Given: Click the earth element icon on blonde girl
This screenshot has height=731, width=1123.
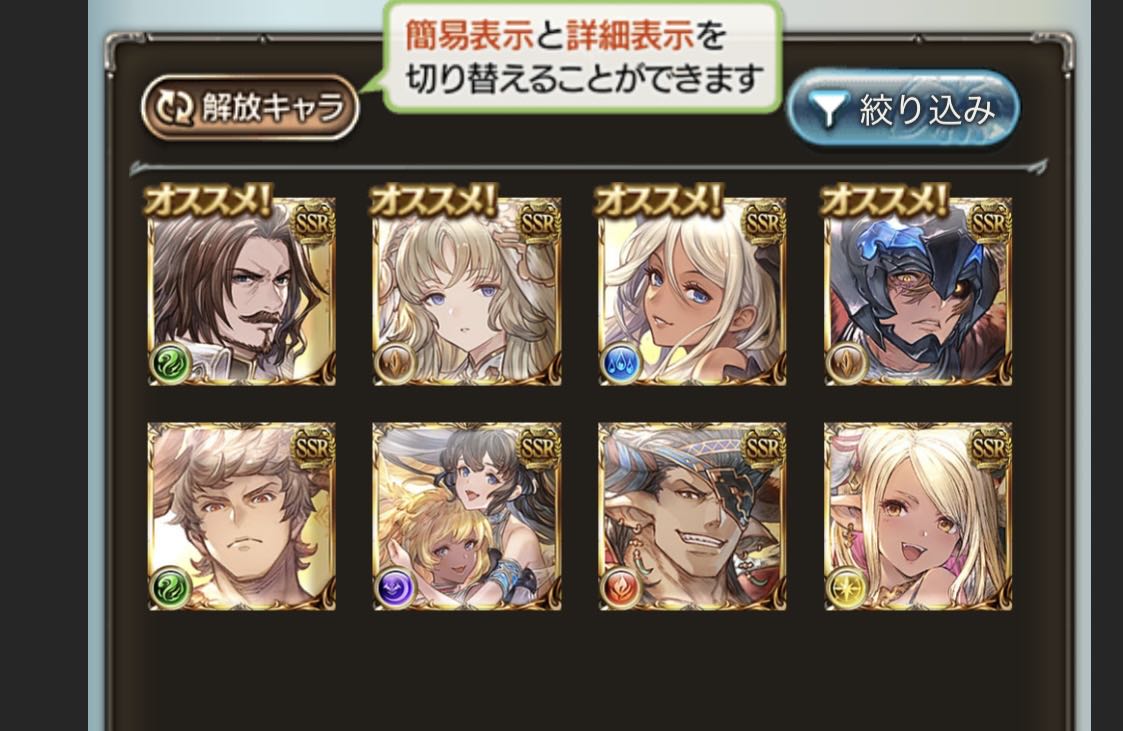Looking at the screenshot, I should tap(395, 364).
